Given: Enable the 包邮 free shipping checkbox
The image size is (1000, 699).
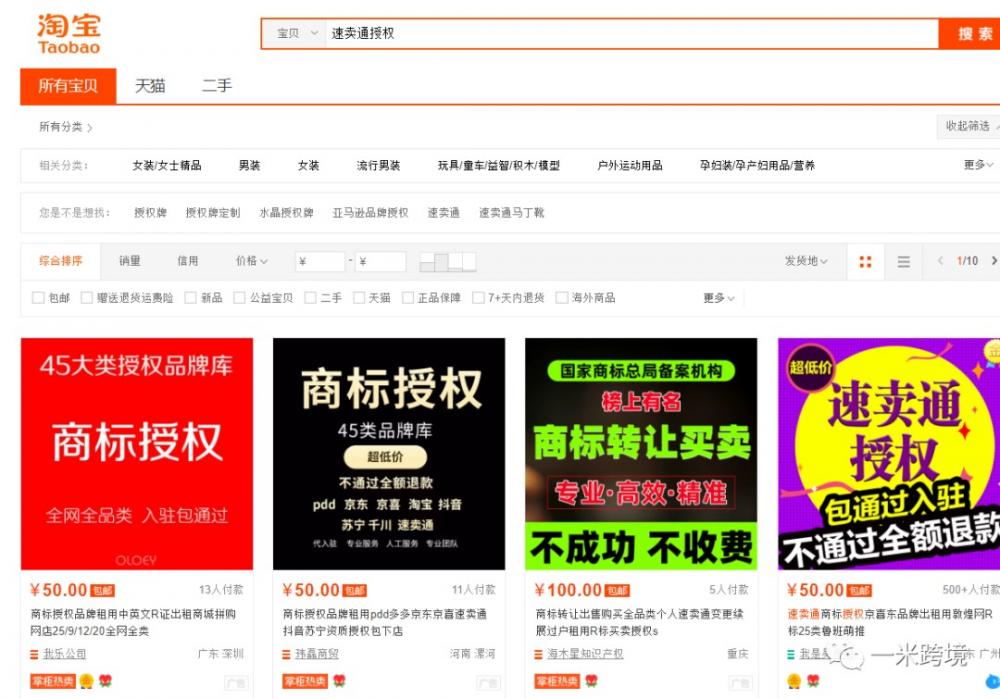Looking at the screenshot, I should pyautogui.click(x=38, y=298).
